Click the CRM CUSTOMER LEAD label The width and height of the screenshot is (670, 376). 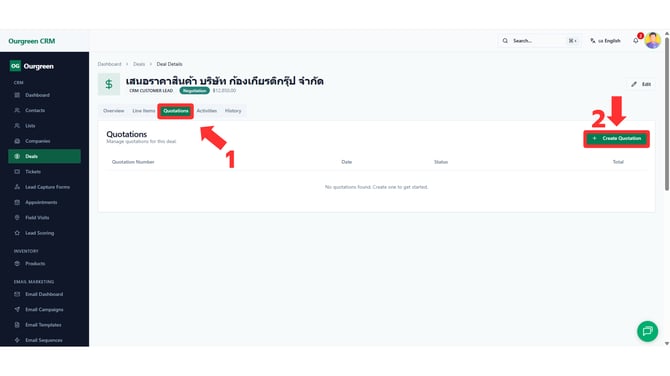pos(151,91)
